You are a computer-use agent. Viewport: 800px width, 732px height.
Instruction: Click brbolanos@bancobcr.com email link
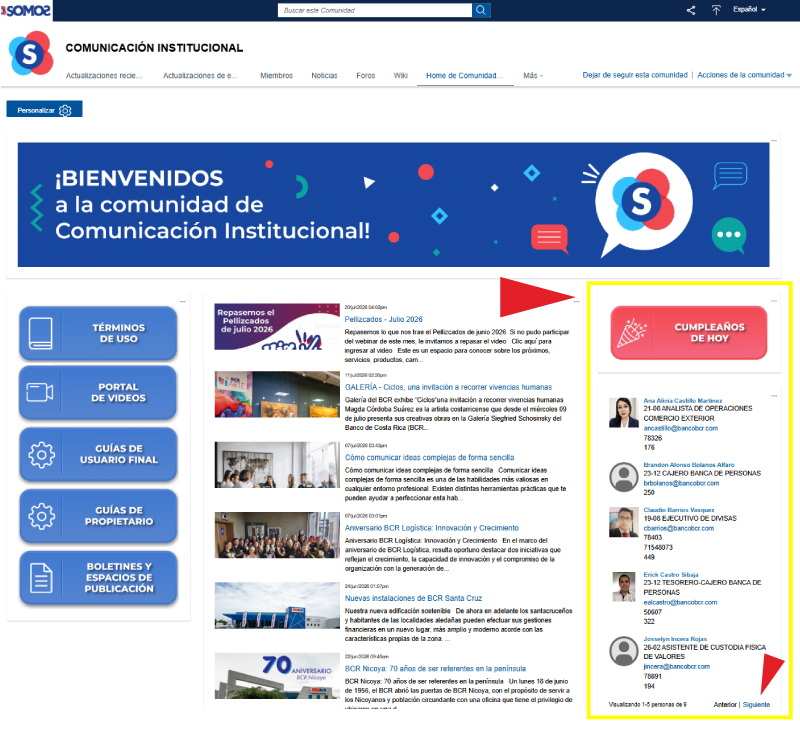pyautogui.click(x=681, y=483)
